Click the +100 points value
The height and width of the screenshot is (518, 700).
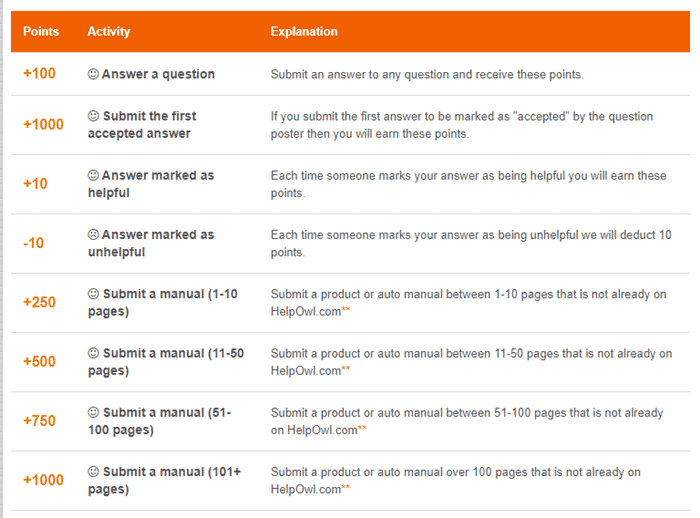[39, 73]
